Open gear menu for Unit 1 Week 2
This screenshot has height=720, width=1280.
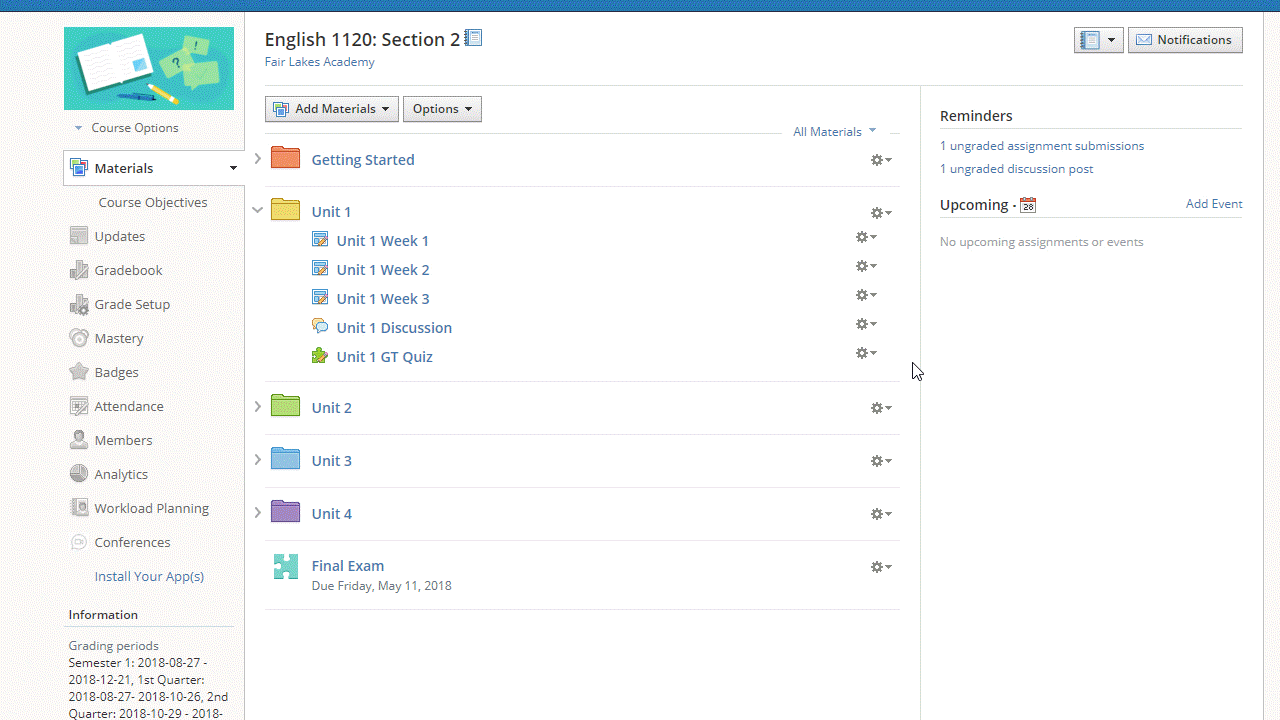coord(866,266)
